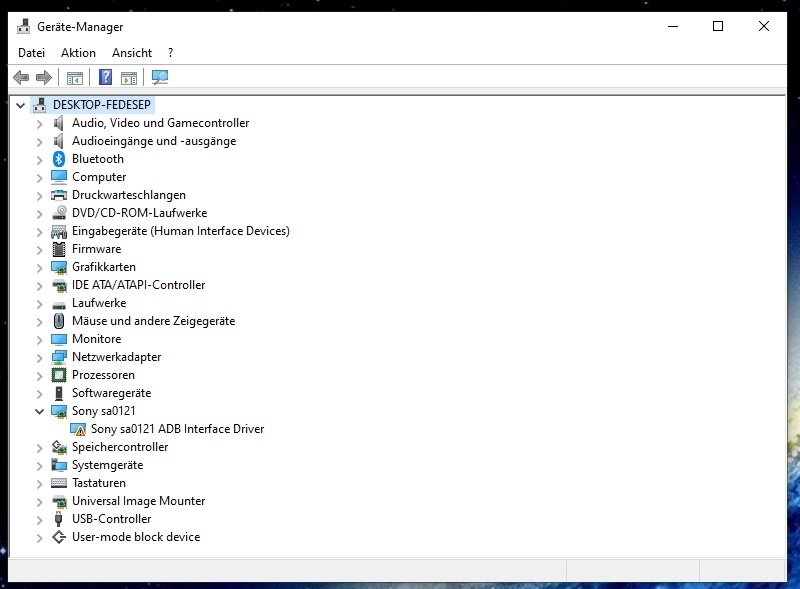Click the scan for hardware changes icon

pos(160,78)
